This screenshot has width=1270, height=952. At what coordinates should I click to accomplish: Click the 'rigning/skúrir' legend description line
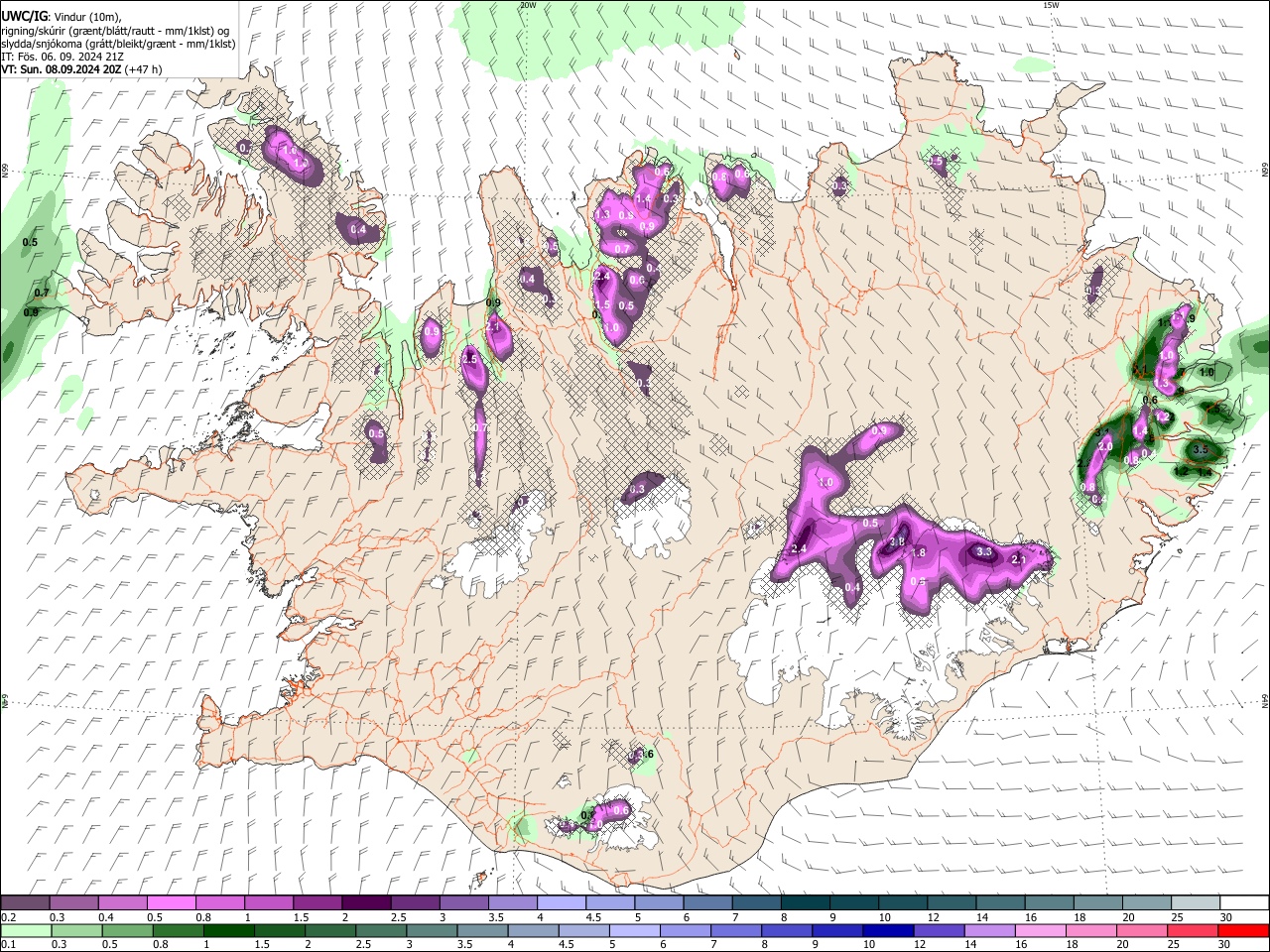point(116,30)
